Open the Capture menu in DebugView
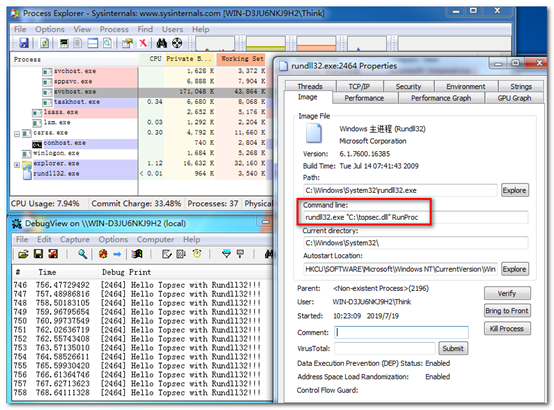Viewport: 554px width, 410px height. click(75, 239)
